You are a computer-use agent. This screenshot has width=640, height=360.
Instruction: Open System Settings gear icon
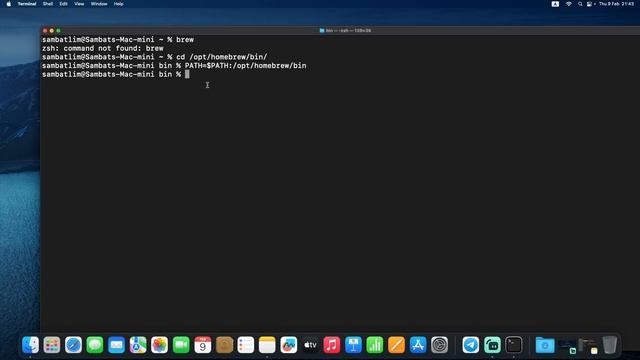point(440,345)
